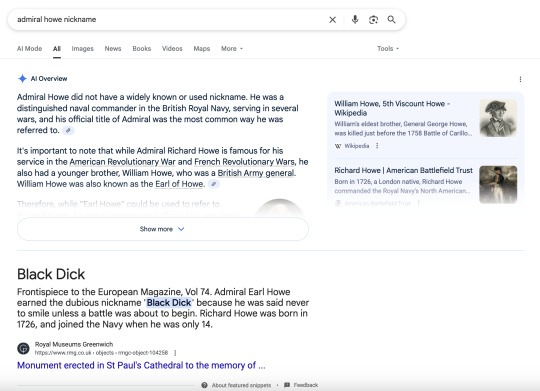Select the All results tab
Screen dimensions: 540x391
[x=57, y=49]
